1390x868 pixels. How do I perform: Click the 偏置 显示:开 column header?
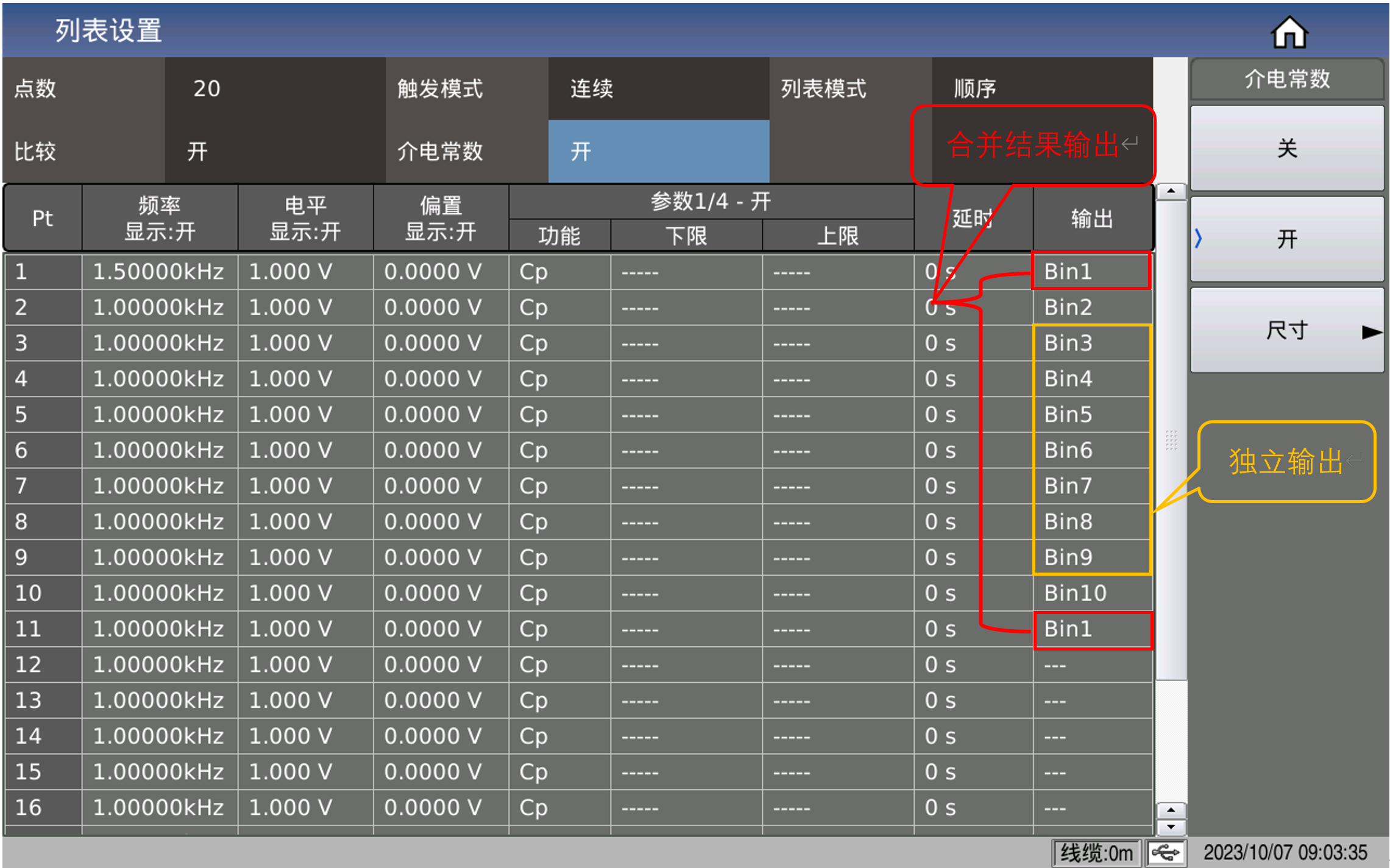pos(441,218)
